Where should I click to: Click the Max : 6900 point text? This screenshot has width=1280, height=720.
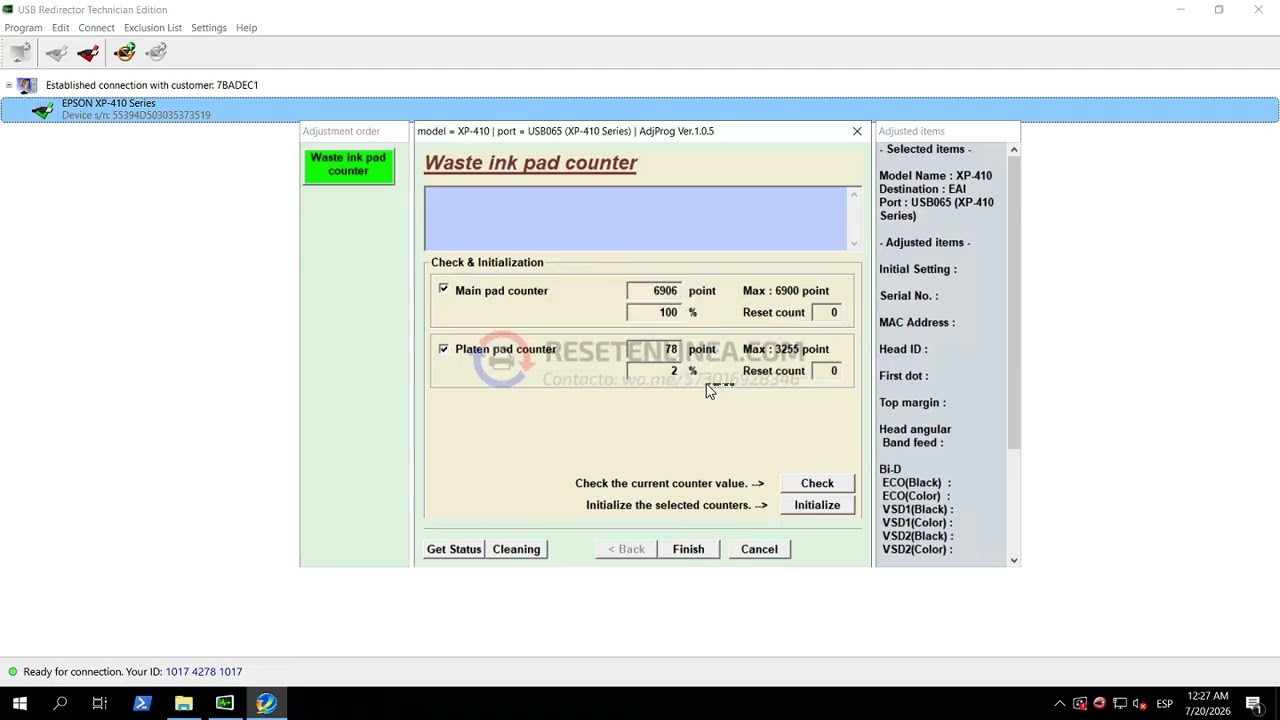(786, 291)
